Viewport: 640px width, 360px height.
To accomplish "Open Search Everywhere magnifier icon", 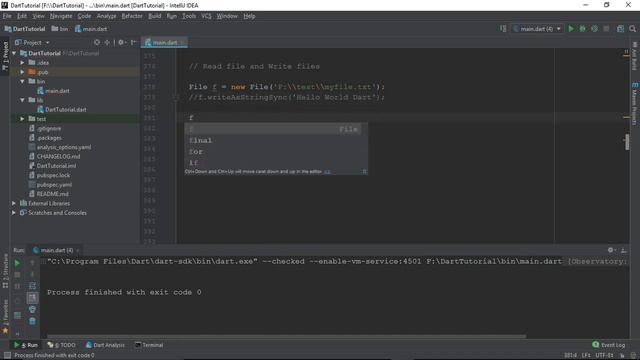I will tap(632, 29).
